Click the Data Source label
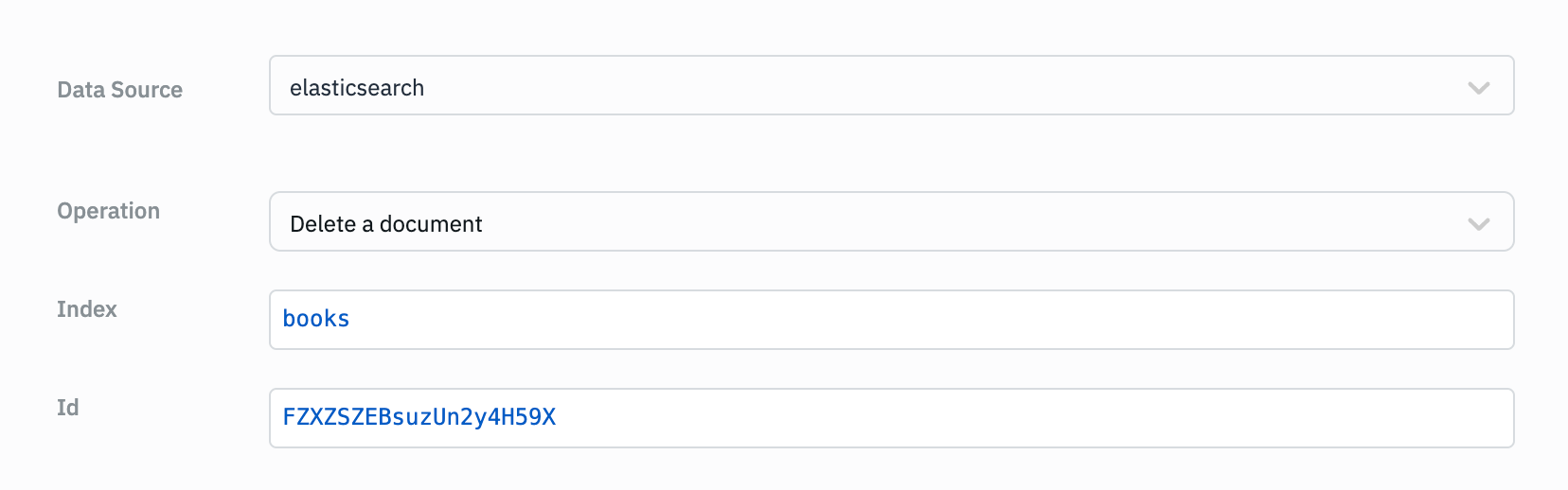The height and width of the screenshot is (490, 1568). tap(119, 90)
